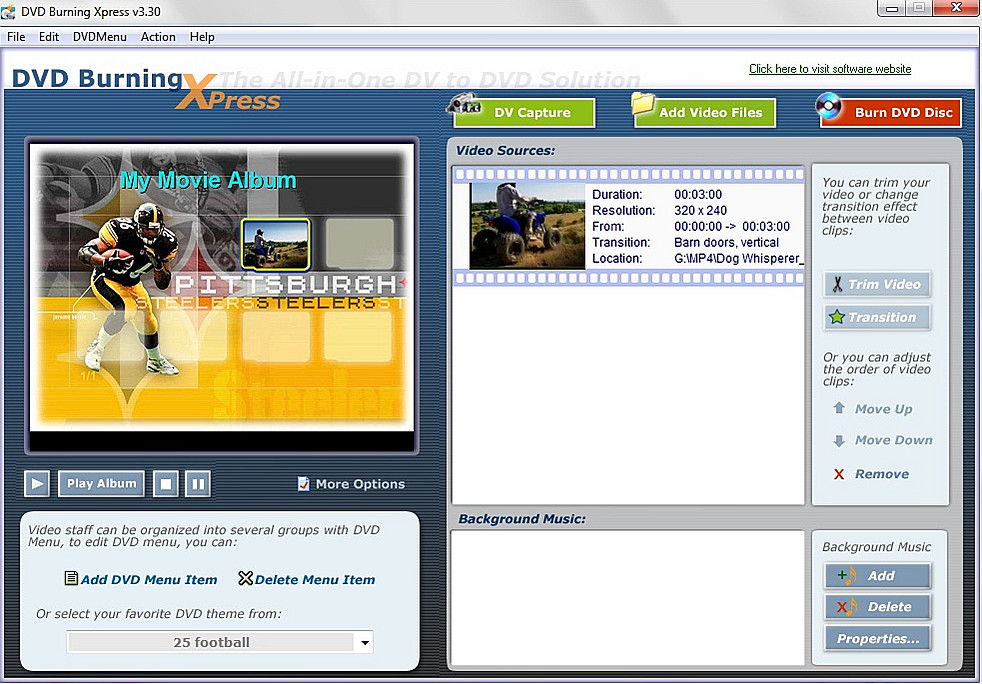The width and height of the screenshot is (982, 684).
Task: Stop preview with the square stop button
Action: click(x=166, y=484)
